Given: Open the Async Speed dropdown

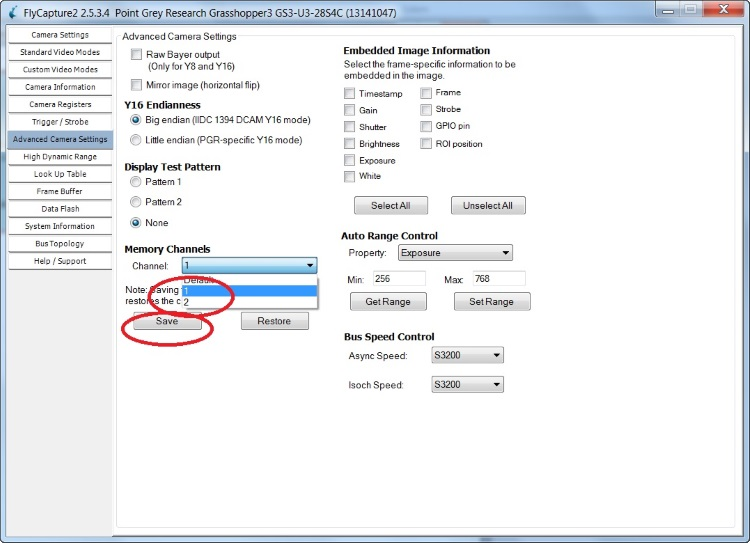Looking at the screenshot, I should [467, 355].
